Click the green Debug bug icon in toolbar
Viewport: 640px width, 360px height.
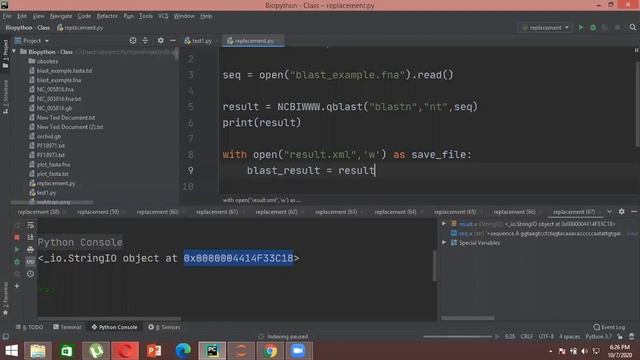pyautogui.click(x=593, y=27)
